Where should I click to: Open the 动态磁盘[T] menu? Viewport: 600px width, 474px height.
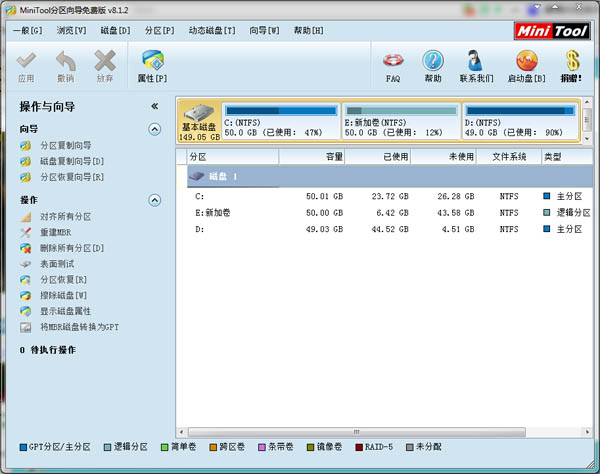click(212, 31)
